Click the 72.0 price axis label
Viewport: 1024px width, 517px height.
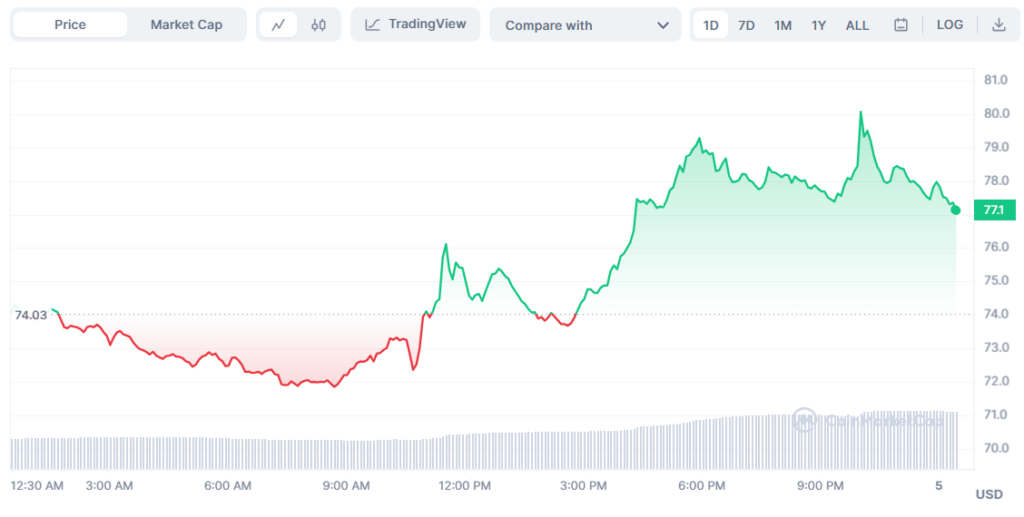[996, 381]
